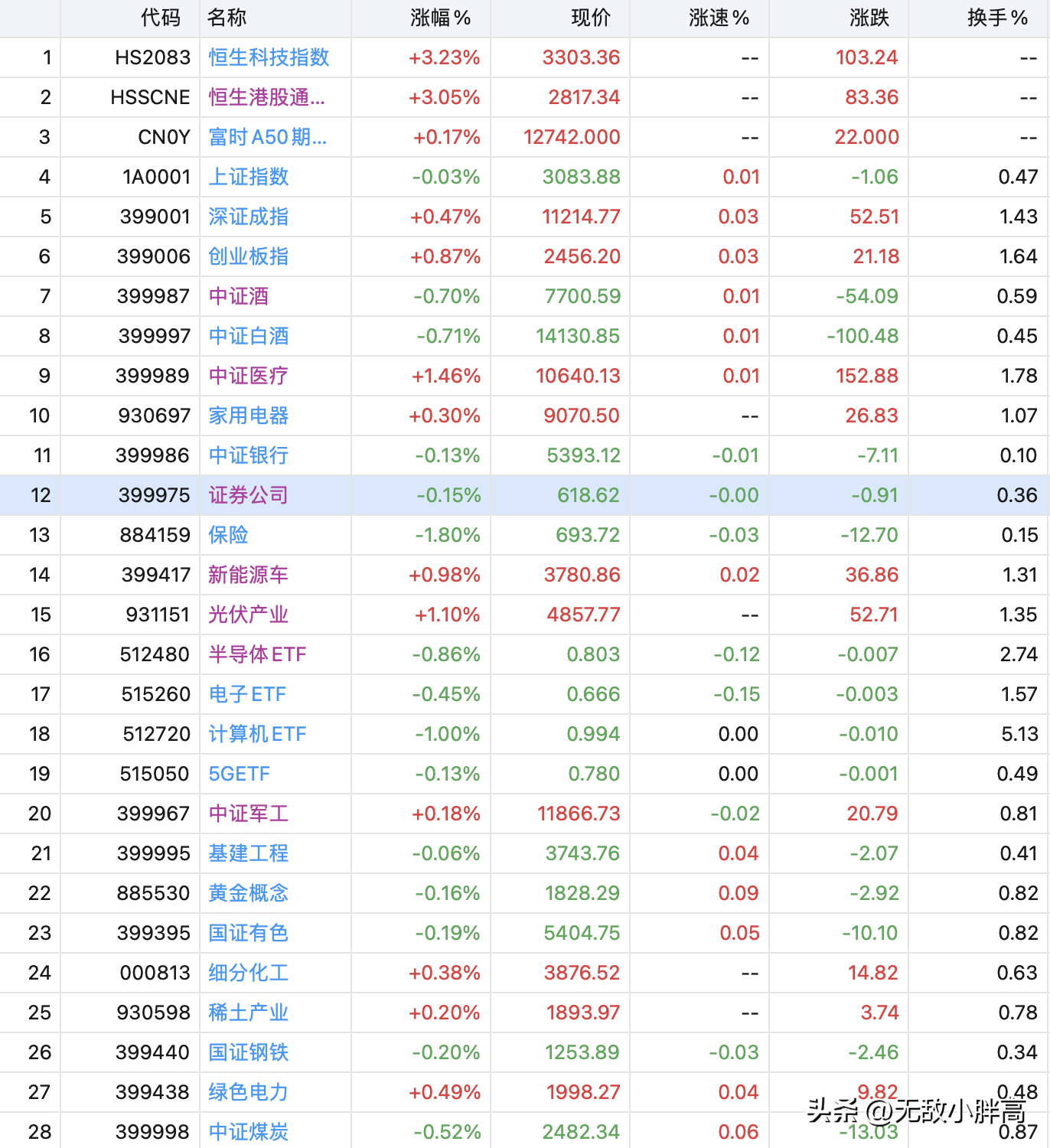Sort by 涨幅% column header
The image size is (1050, 1148).
(x=440, y=18)
